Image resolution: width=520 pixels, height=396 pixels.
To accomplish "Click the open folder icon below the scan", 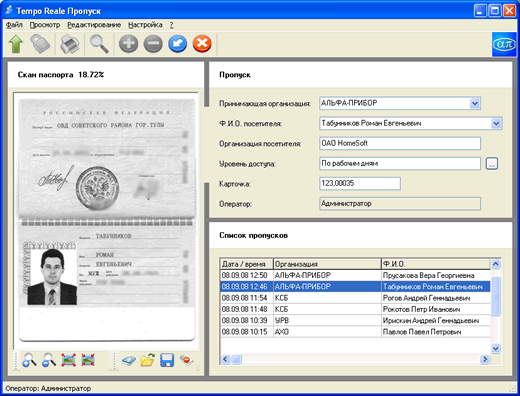I will [148, 360].
